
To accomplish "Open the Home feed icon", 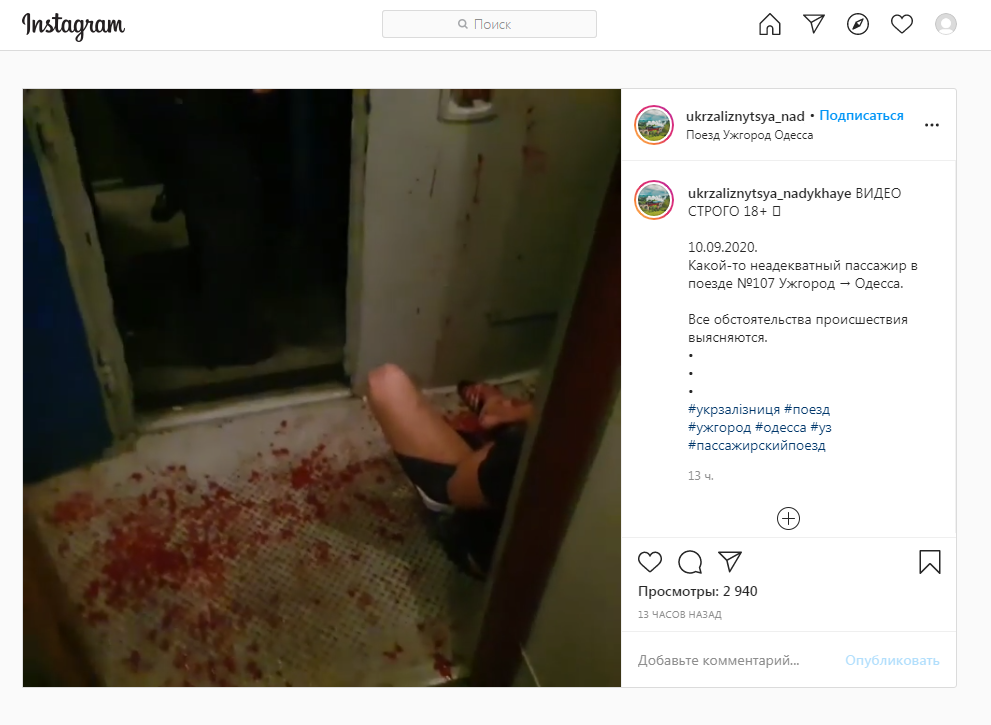I will pyautogui.click(x=769, y=25).
